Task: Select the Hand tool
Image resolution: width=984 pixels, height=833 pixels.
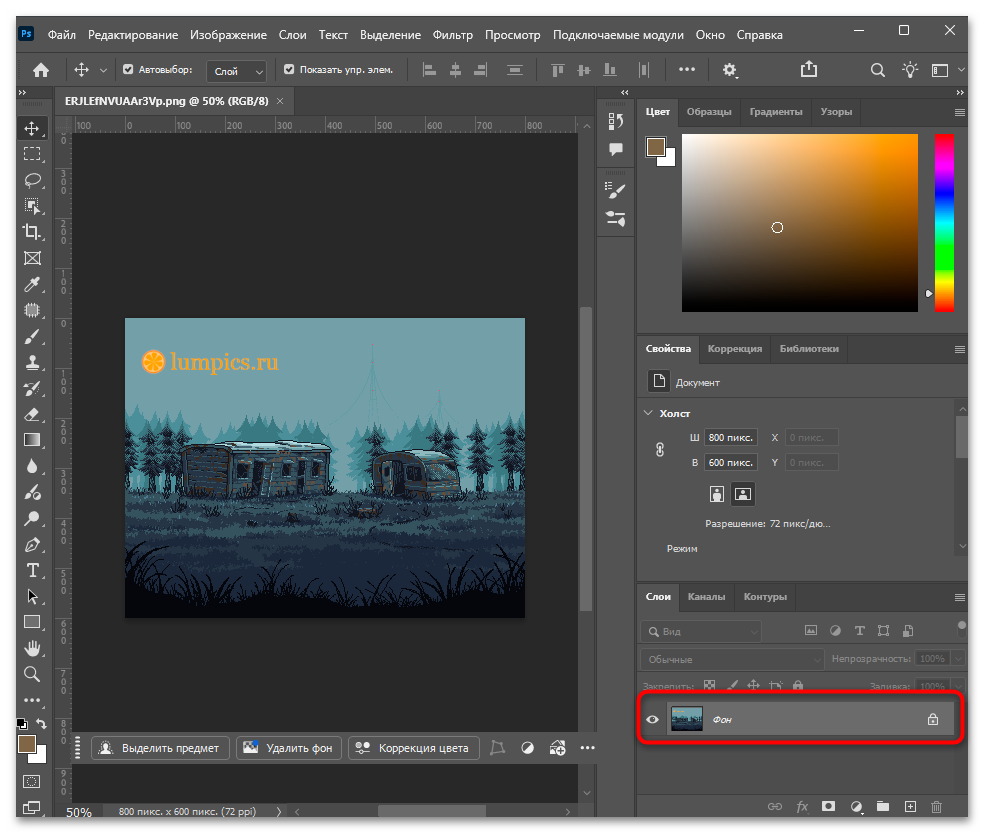Action: click(x=32, y=648)
